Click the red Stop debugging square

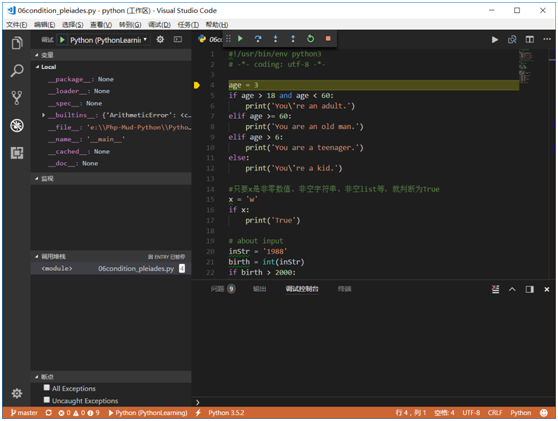pyautogui.click(x=328, y=38)
